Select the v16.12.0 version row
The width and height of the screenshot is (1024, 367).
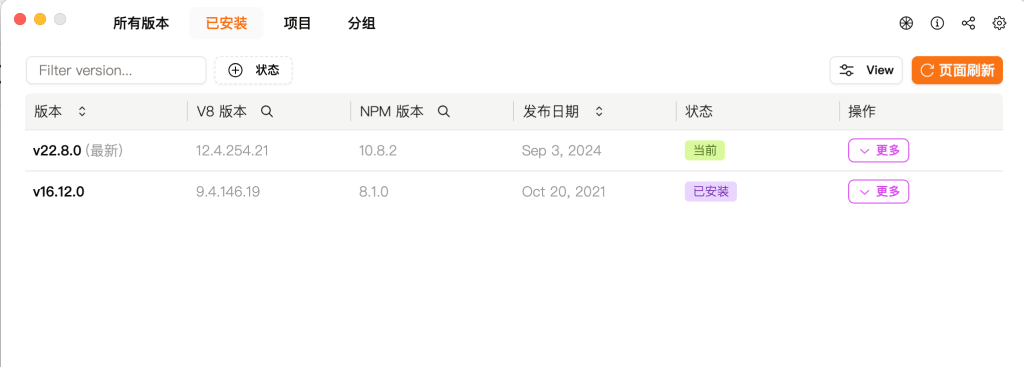[513, 191]
